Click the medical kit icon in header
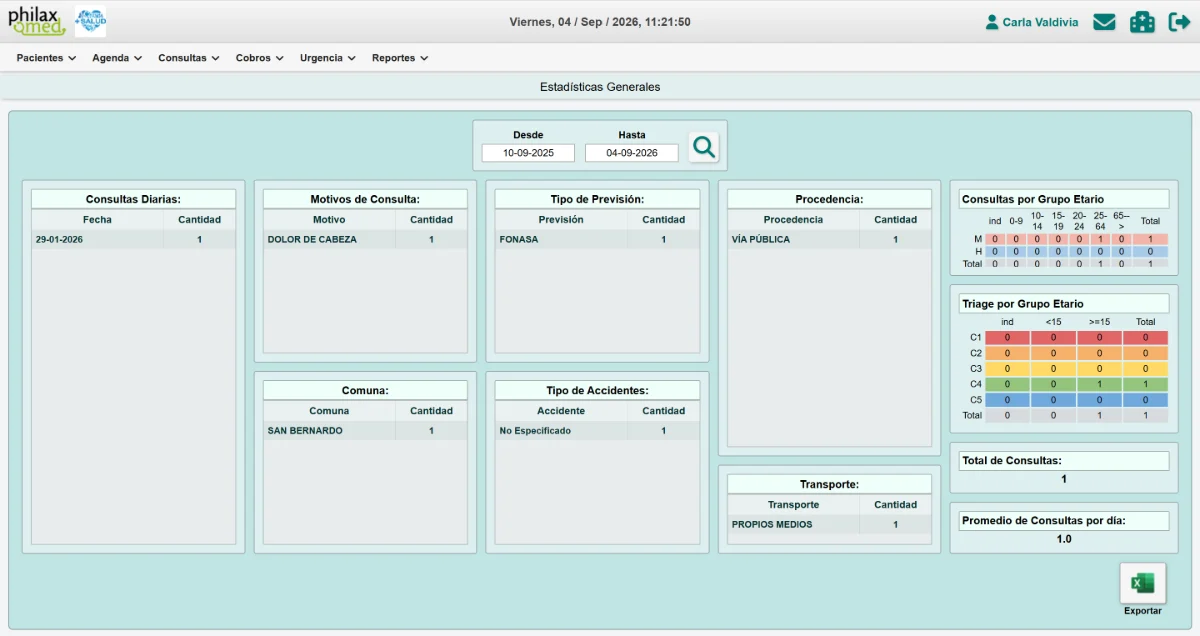This screenshot has height=636, width=1200. coord(1142,22)
